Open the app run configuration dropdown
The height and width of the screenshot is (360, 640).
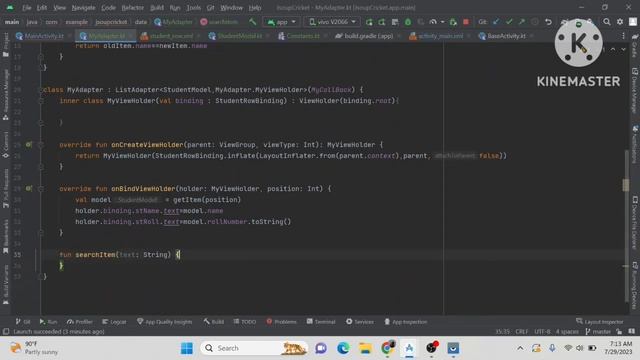point(282,22)
